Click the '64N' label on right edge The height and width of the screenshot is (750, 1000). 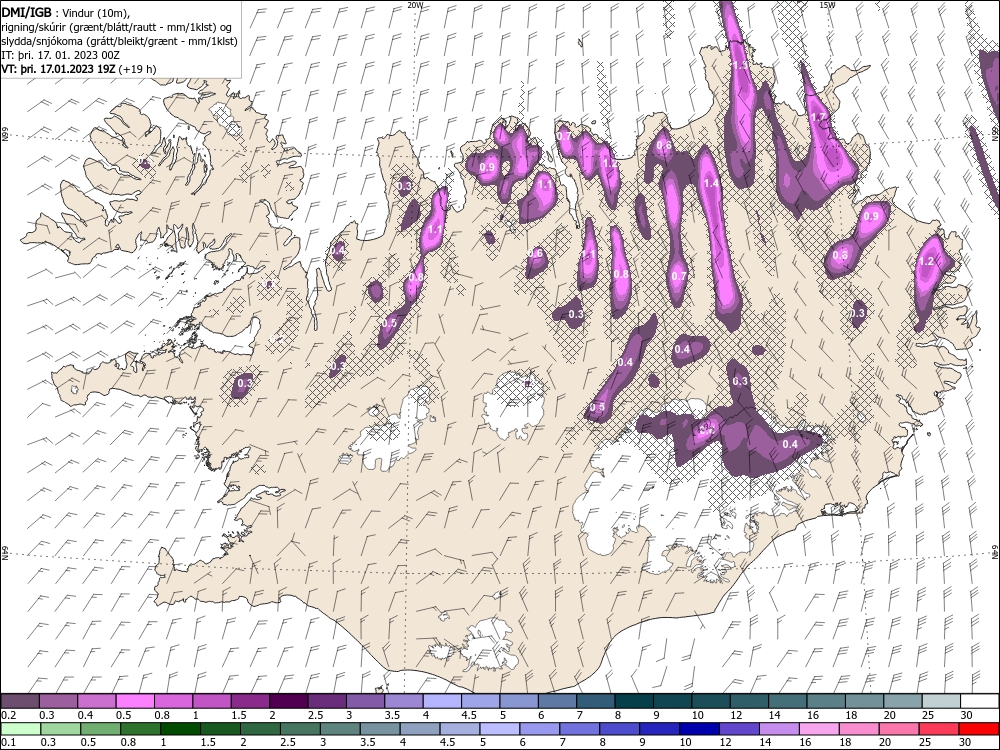point(995,551)
